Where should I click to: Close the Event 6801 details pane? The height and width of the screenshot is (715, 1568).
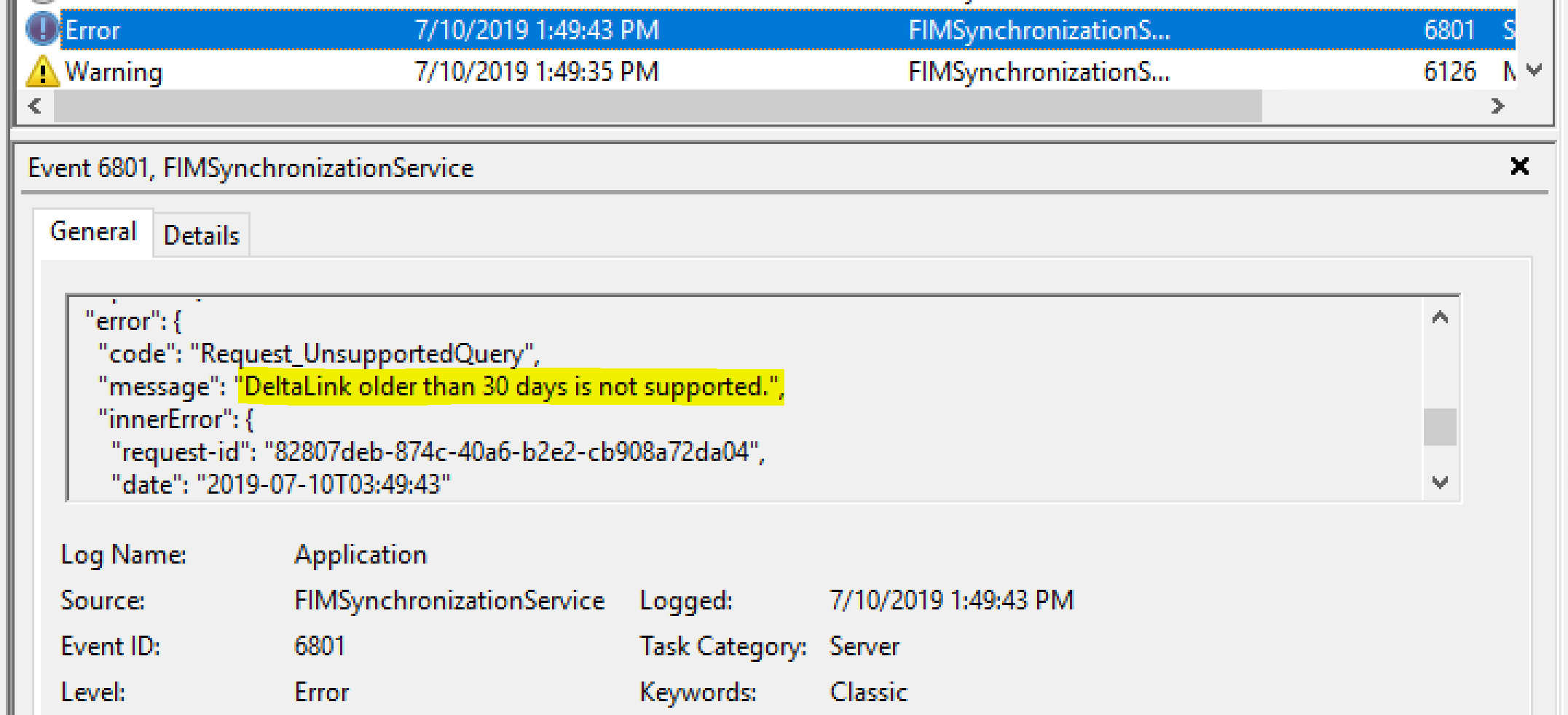(x=1519, y=167)
